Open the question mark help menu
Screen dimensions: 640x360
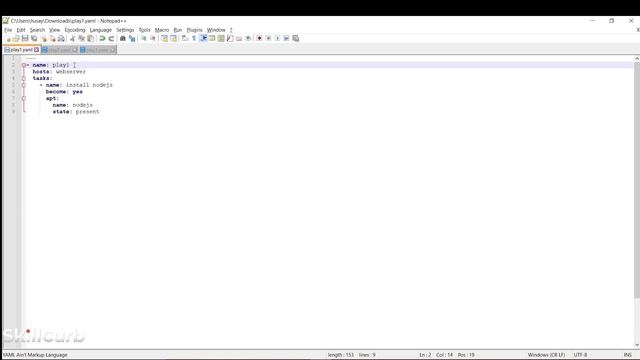pos(231,30)
